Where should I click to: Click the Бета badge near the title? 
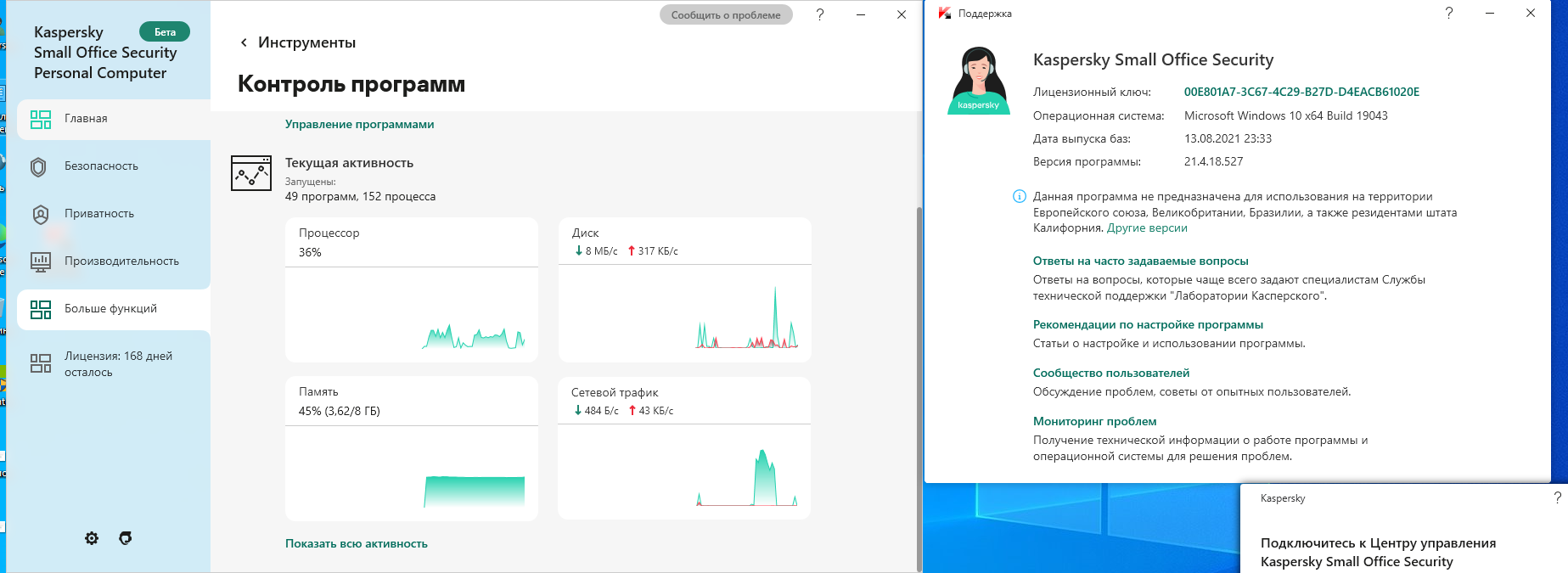[x=165, y=32]
